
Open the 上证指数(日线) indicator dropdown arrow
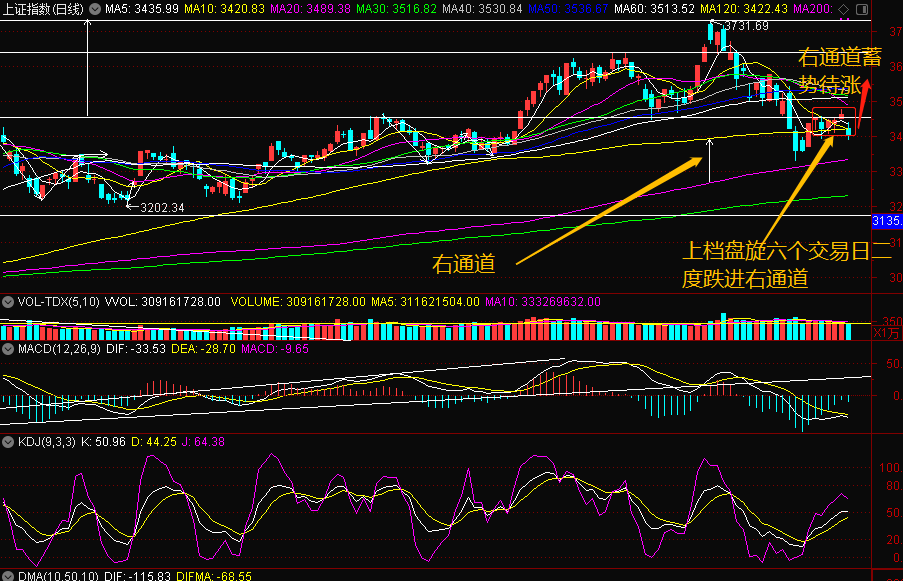click(x=94, y=9)
